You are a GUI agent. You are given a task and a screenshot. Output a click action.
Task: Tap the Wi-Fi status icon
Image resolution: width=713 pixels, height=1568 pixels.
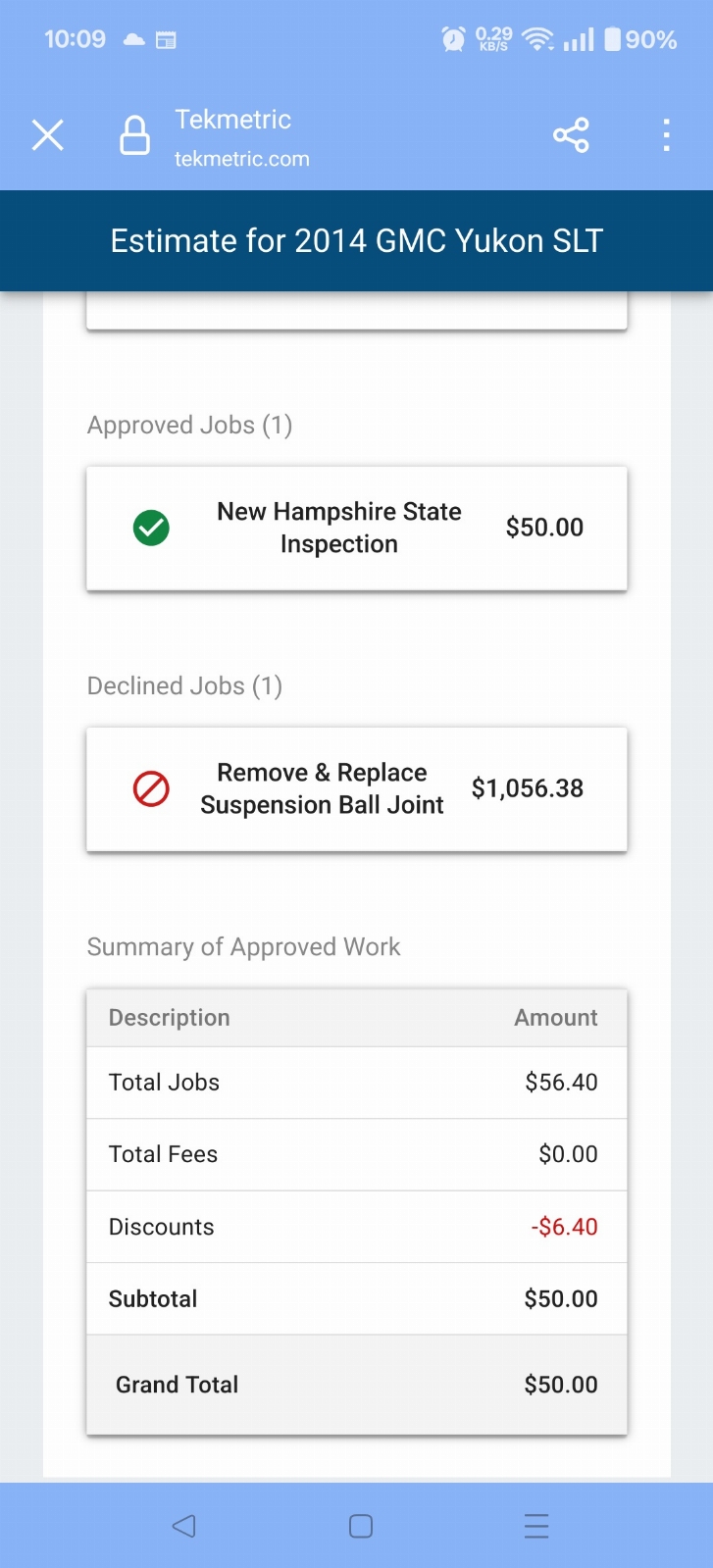[537, 39]
